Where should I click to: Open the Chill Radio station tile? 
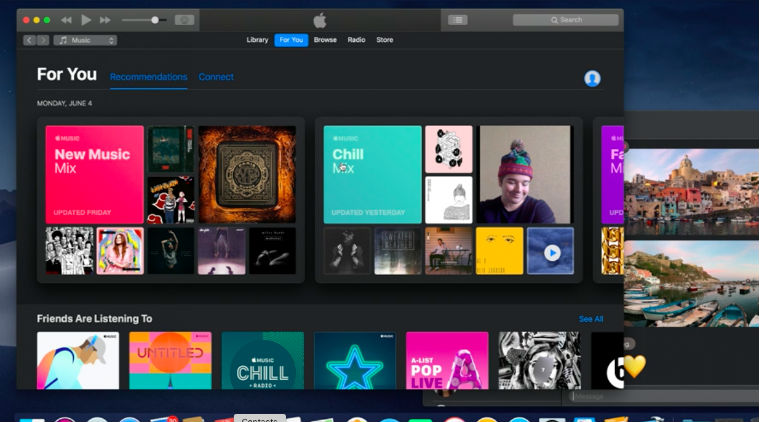point(263,360)
